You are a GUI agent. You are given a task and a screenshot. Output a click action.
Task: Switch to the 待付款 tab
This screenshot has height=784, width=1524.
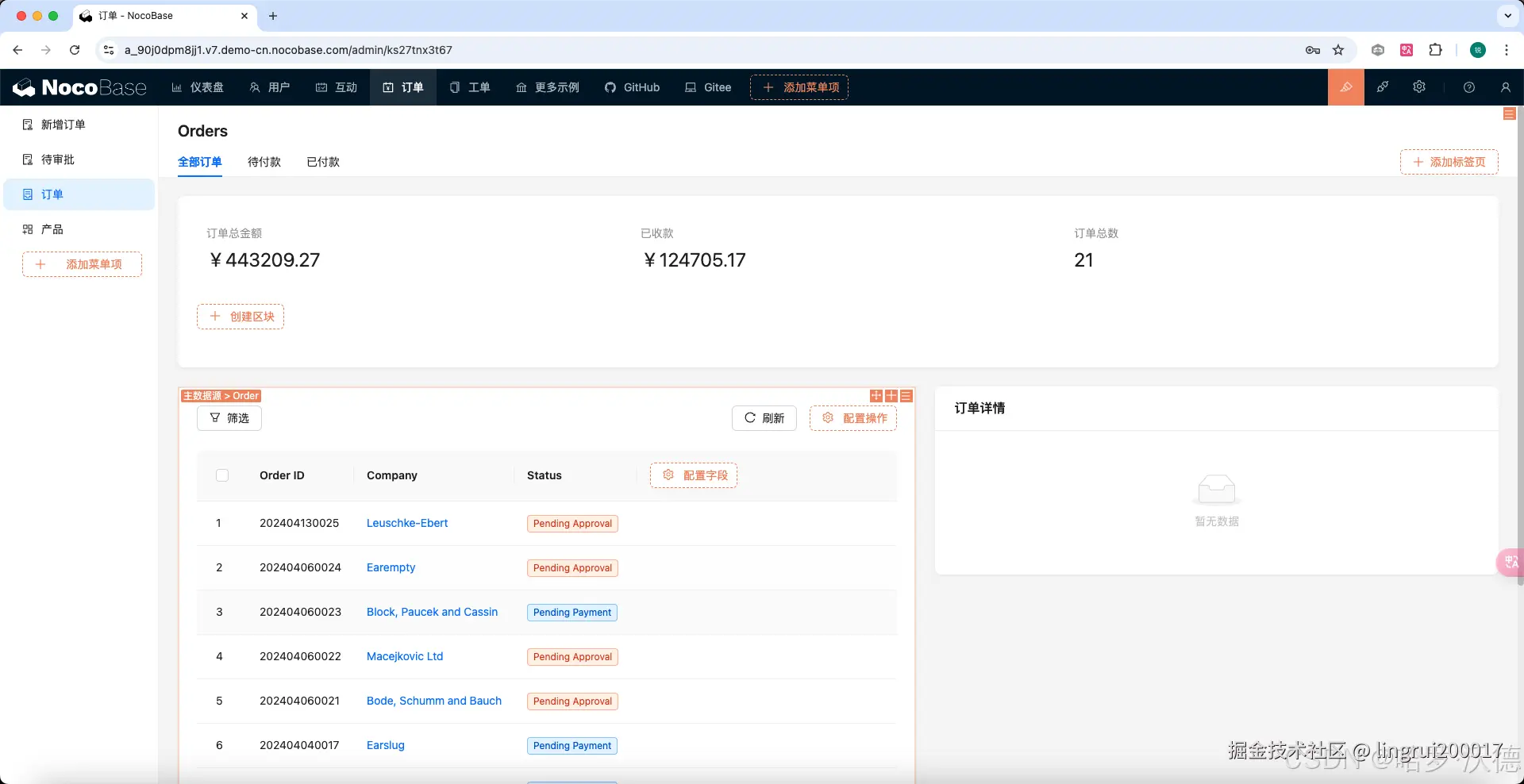(x=264, y=162)
